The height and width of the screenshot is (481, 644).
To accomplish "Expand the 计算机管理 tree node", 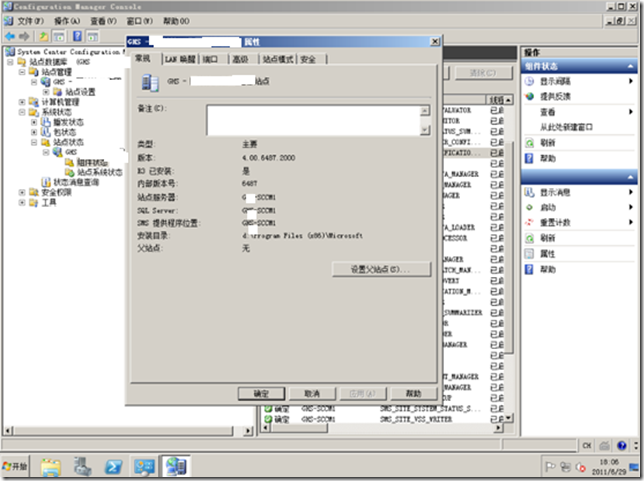I will coord(22,101).
